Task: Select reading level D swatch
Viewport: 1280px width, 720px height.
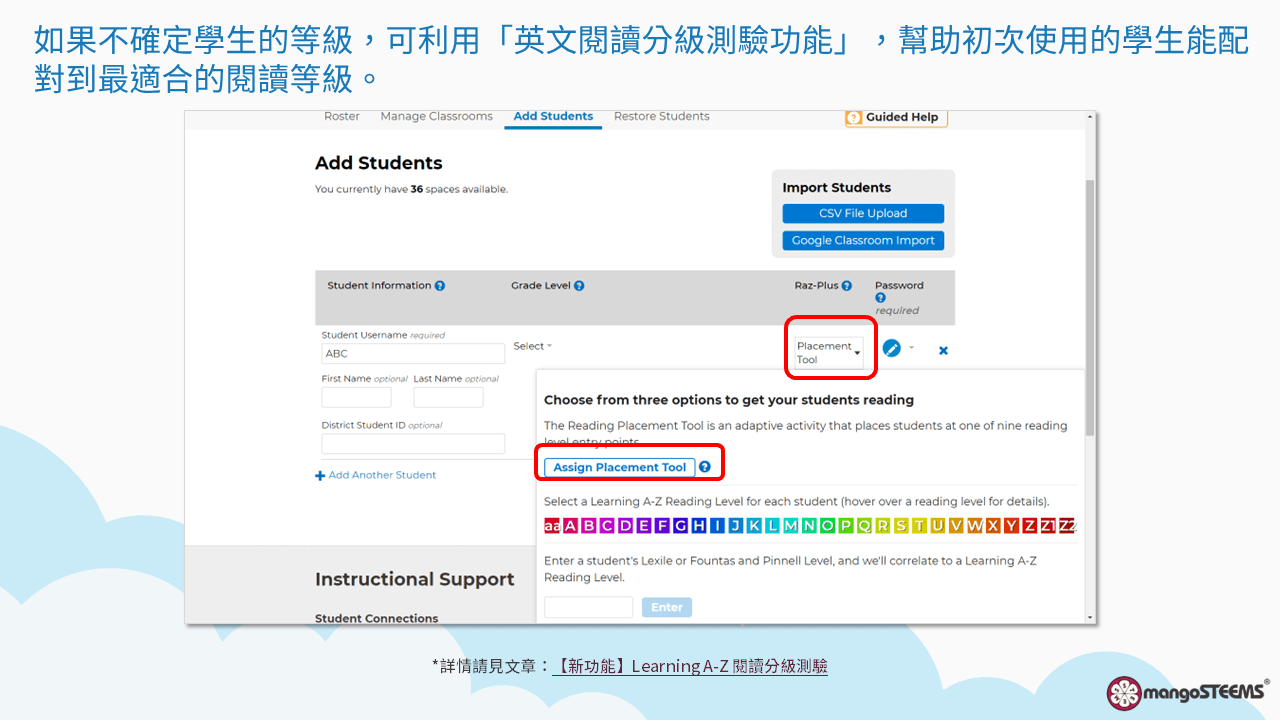Action: pyautogui.click(x=626, y=525)
